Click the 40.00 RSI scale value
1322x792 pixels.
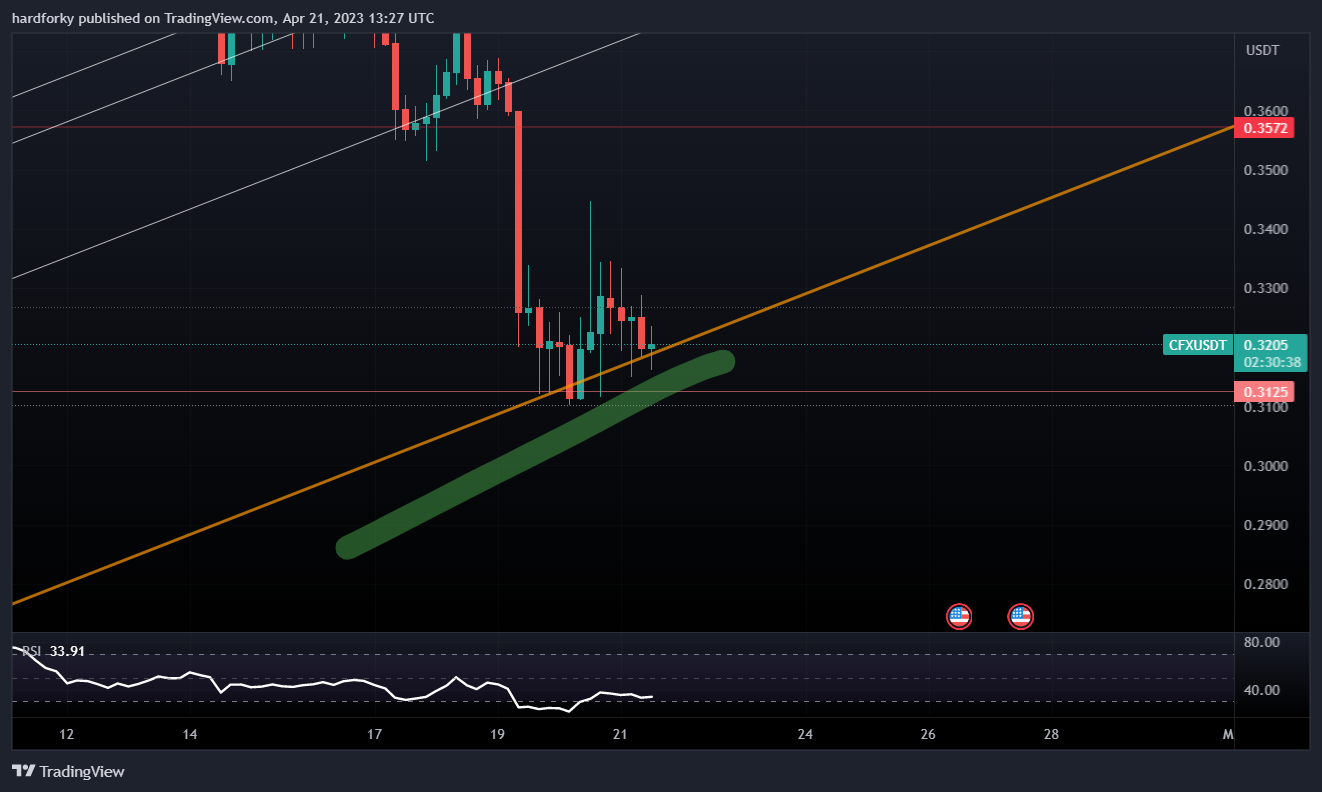[x=1261, y=690]
